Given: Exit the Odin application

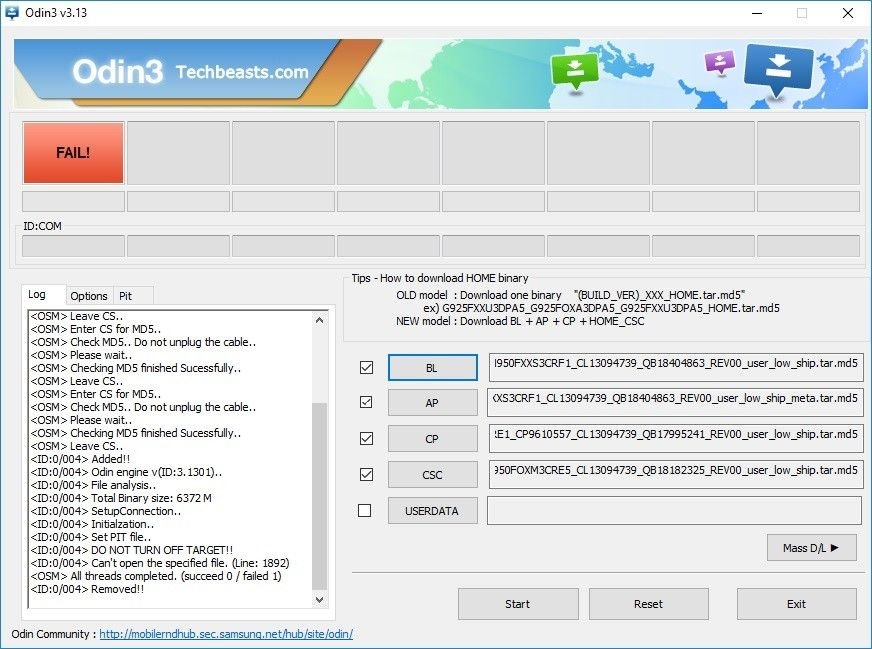Looking at the screenshot, I should coord(796,604).
